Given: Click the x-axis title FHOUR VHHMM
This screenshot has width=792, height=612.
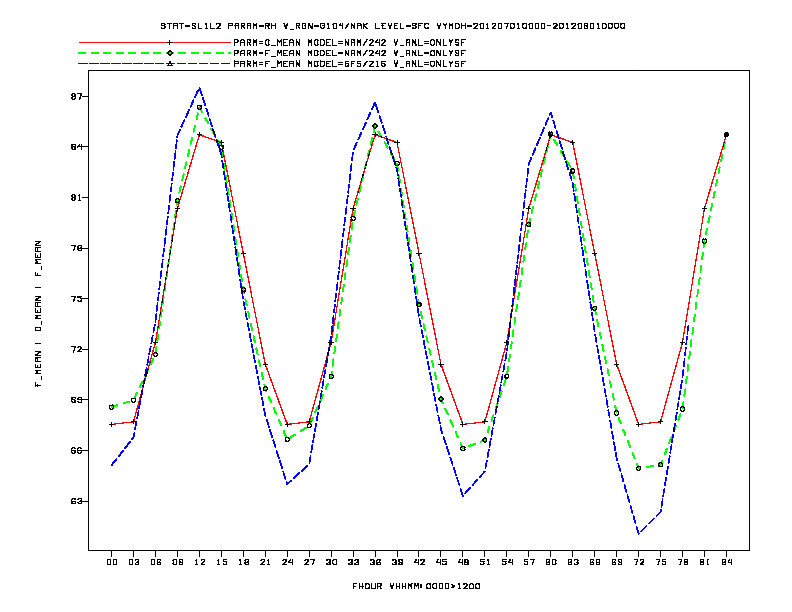Looking at the screenshot, I should click(x=416, y=586).
